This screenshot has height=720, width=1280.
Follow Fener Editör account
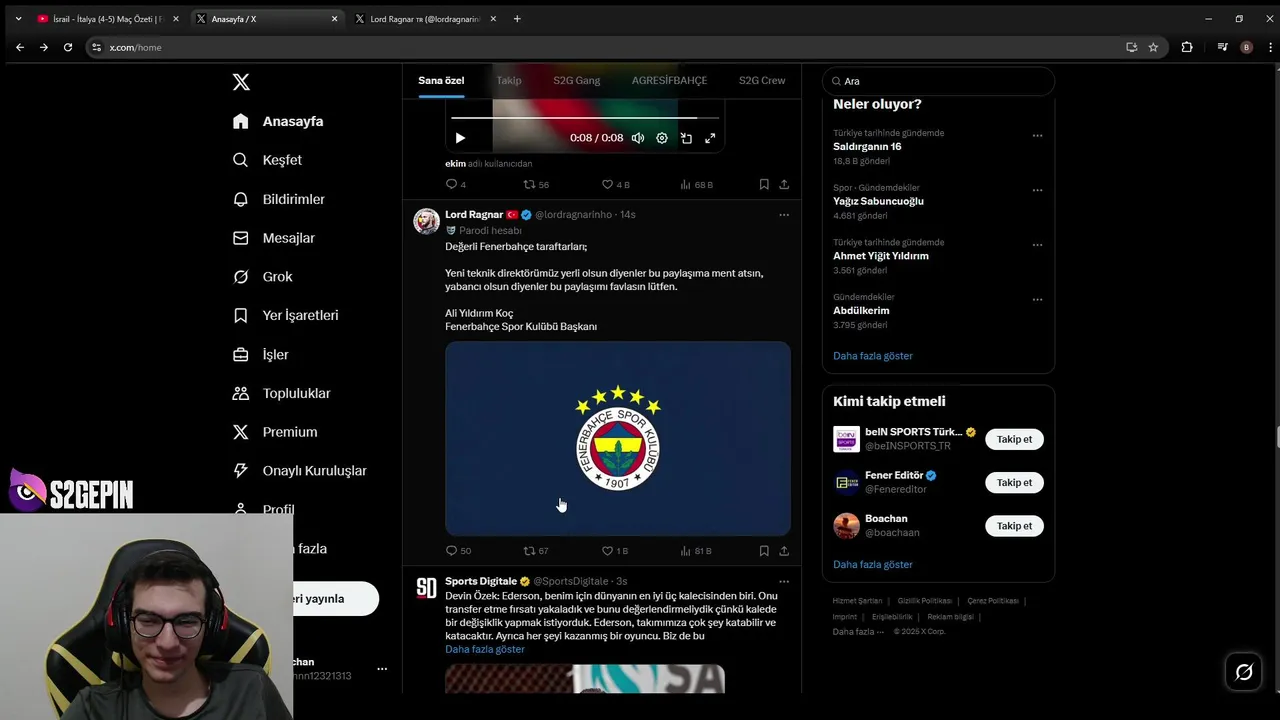(x=1014, y=482)
